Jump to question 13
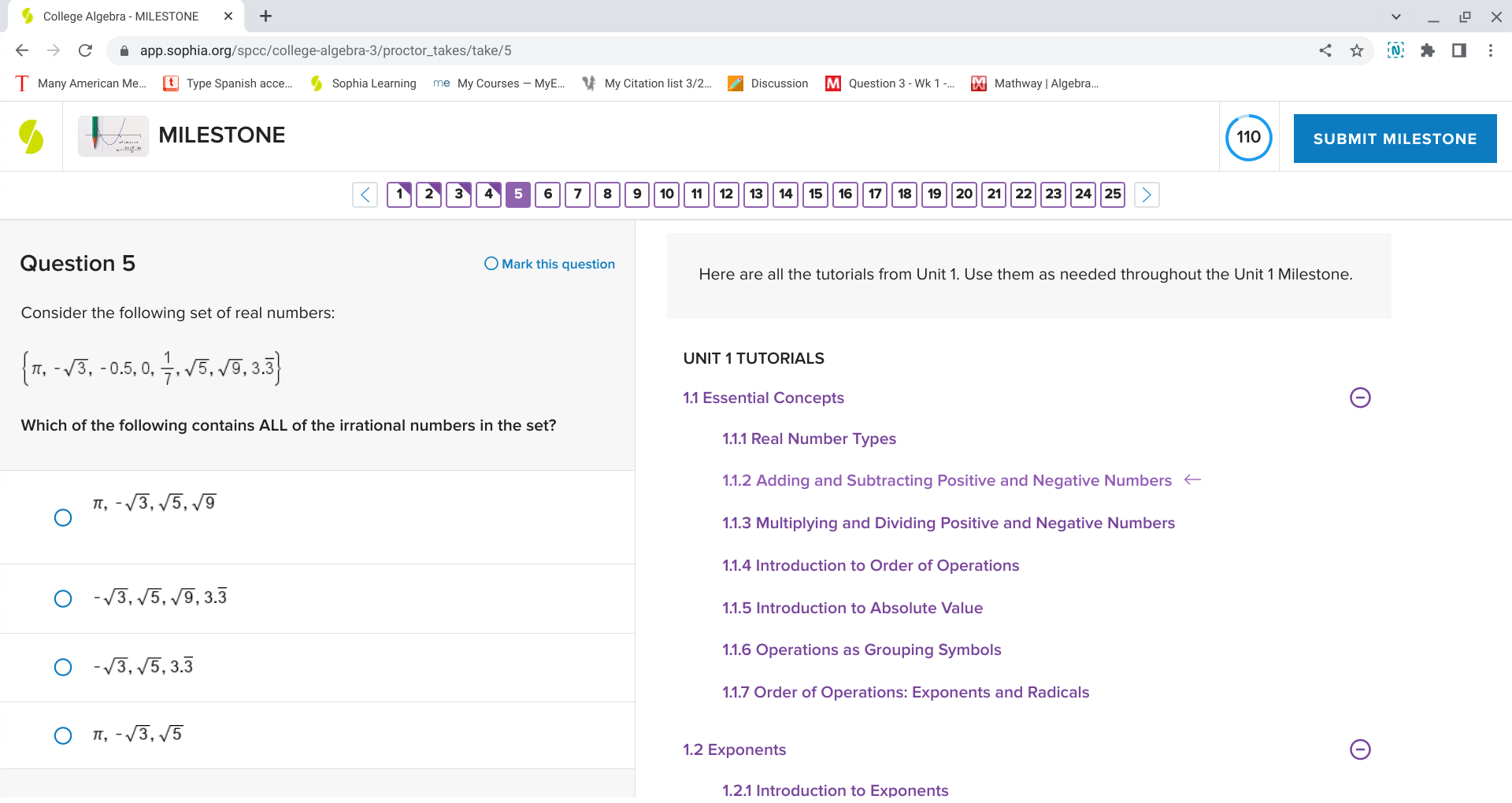 (756, 194)
